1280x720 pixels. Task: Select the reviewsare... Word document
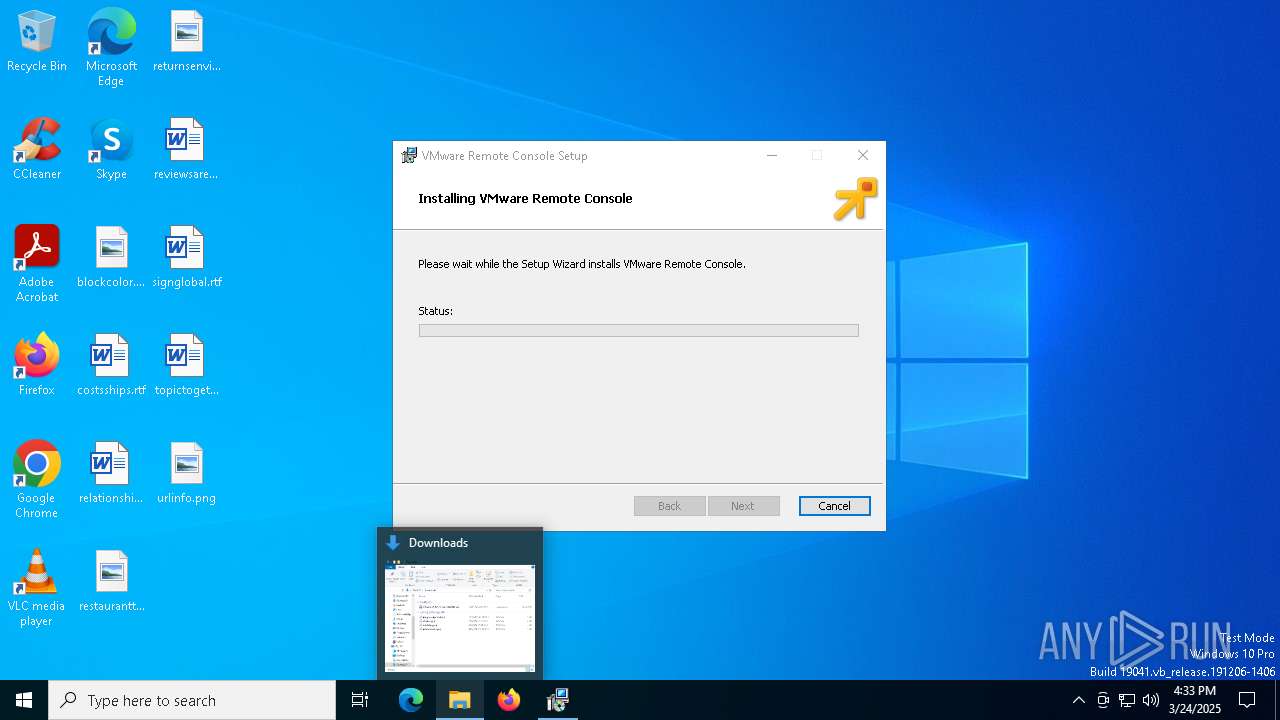(x=186, y=150)
